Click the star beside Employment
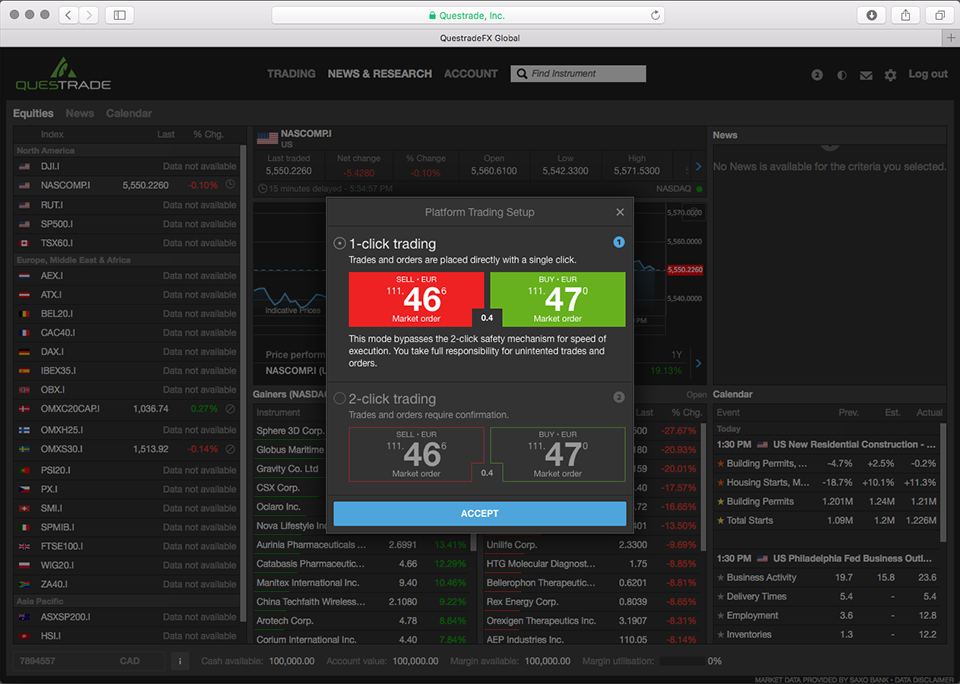 point(721,615)
